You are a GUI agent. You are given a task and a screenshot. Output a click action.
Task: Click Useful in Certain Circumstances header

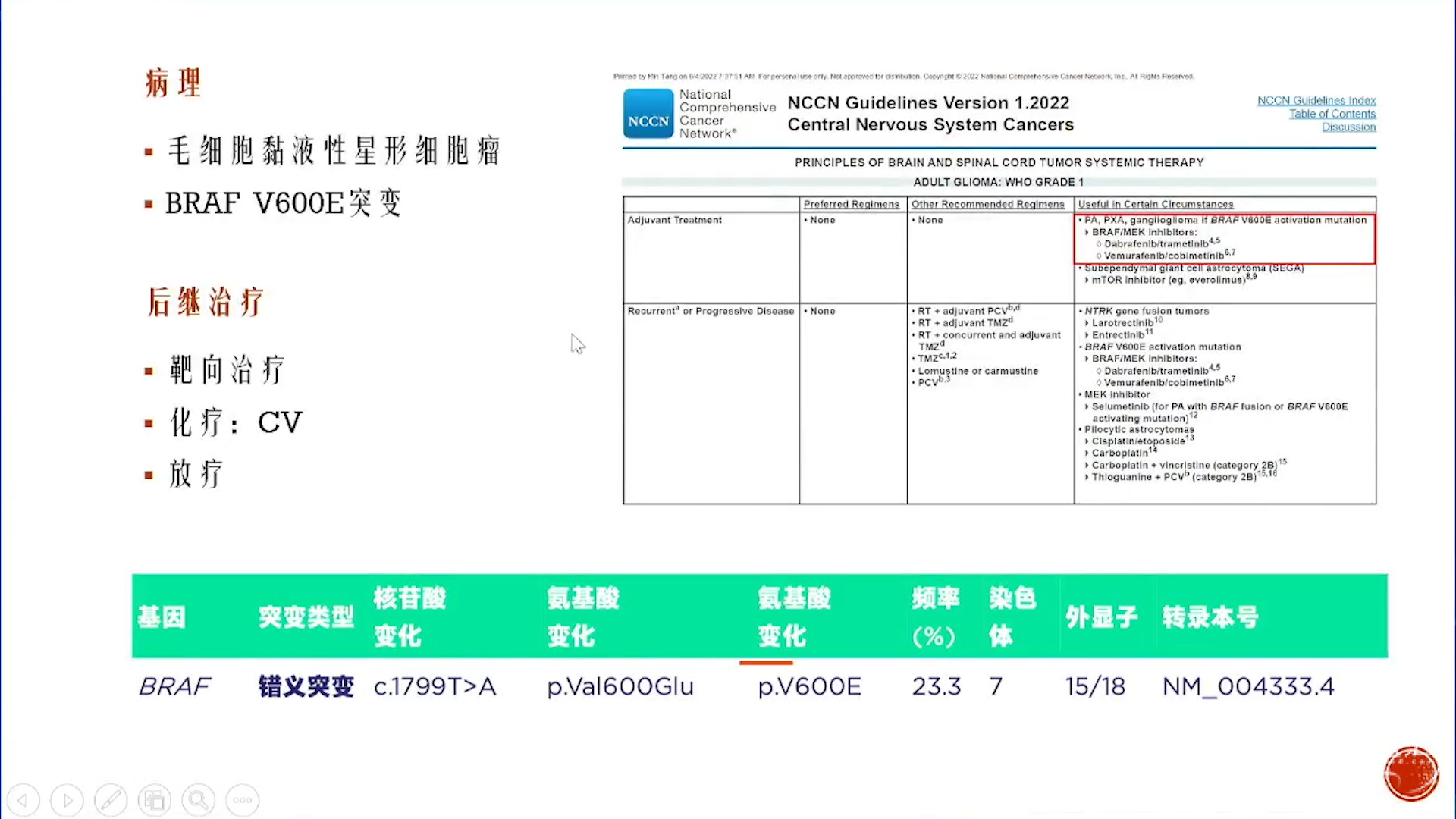(1155, 204)
